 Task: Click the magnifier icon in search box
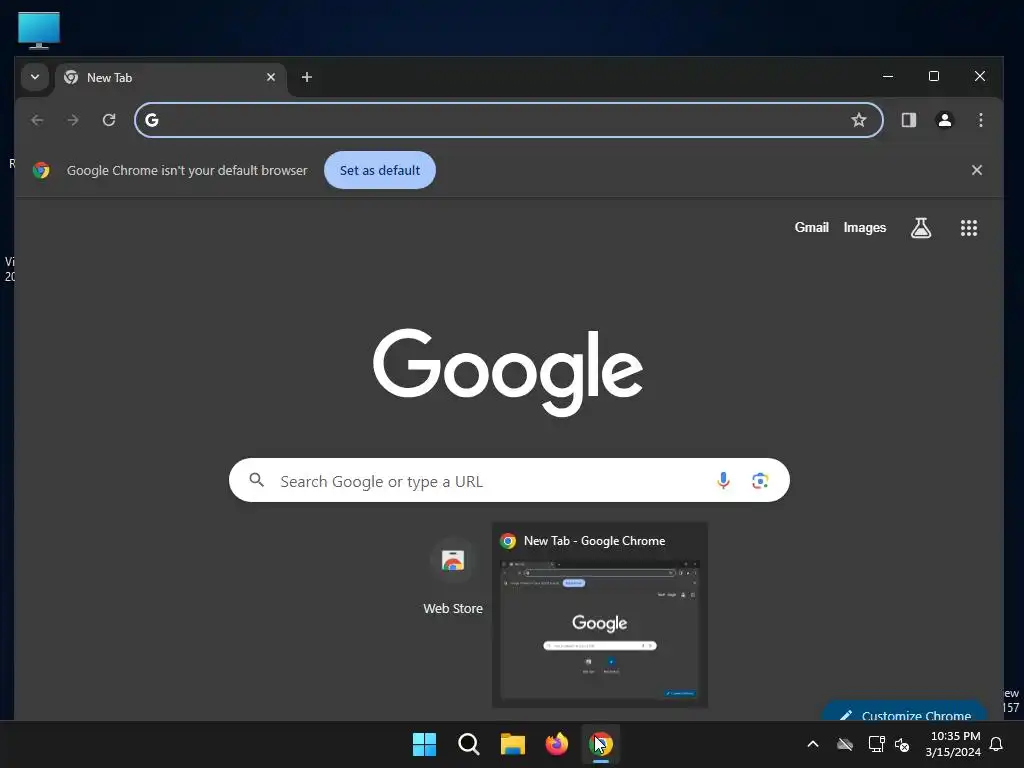[x=257, y=481]
